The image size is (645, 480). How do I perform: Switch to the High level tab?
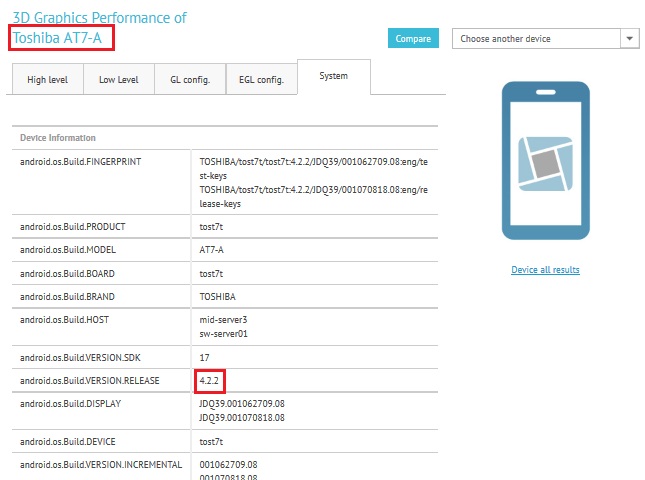48,79
